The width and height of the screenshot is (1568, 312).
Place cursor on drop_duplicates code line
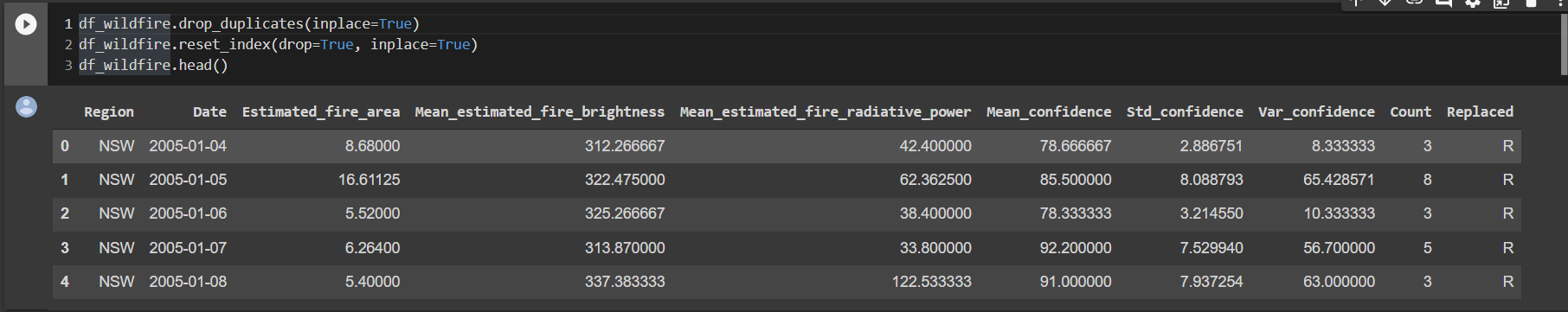click(x=249, y=23)
